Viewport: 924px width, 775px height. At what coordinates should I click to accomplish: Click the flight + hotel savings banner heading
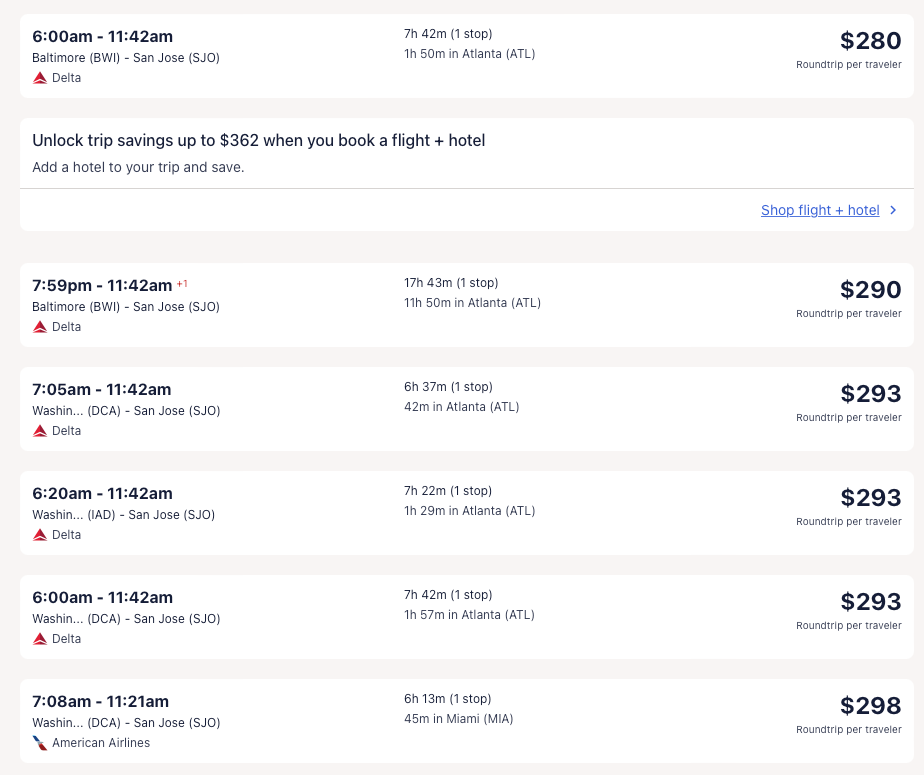[259, 141]
